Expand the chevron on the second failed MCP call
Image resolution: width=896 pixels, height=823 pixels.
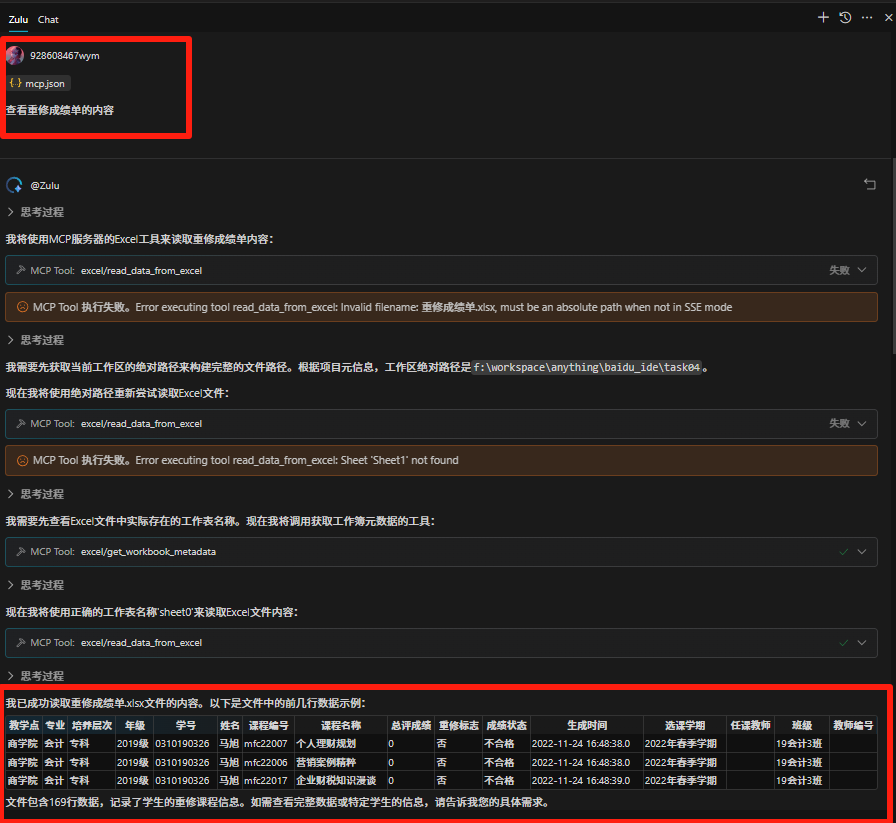862,423
